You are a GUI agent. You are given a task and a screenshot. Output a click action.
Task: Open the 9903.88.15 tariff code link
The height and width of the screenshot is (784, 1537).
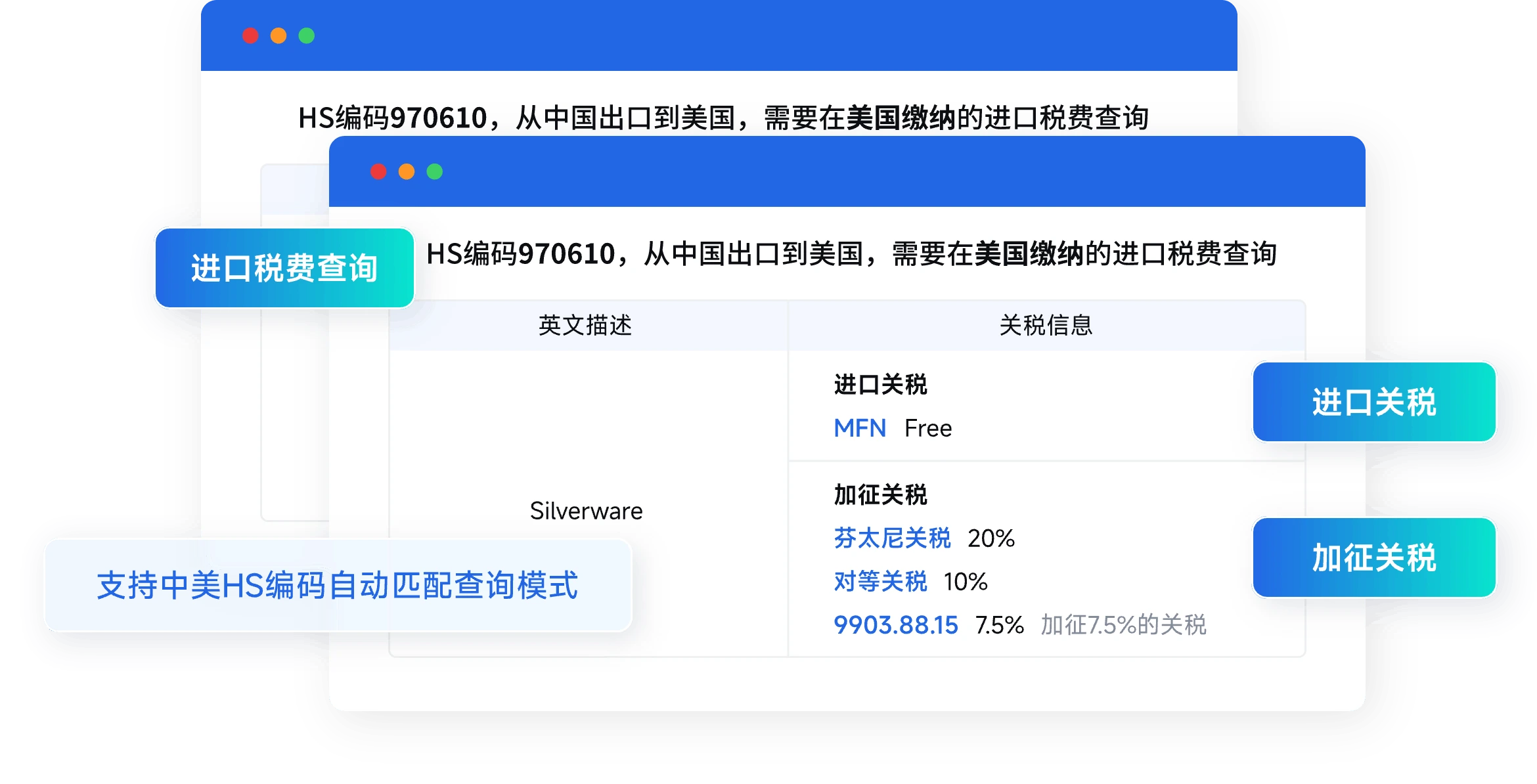[x=895, y=624]
